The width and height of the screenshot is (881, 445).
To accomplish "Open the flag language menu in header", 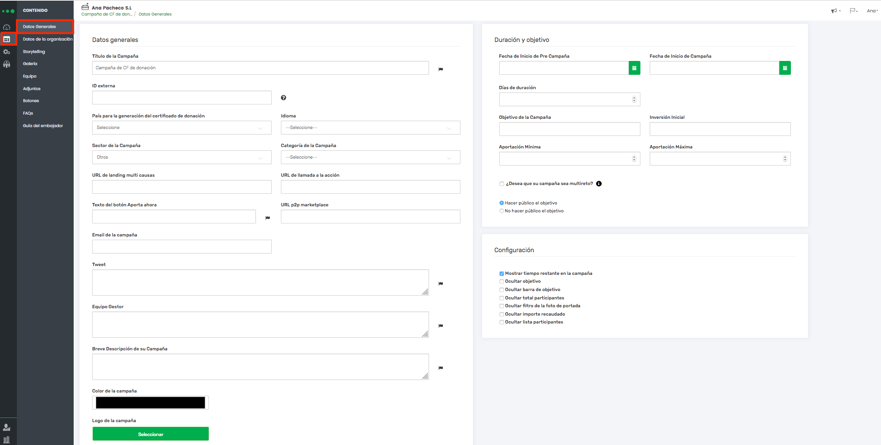I will click(853, 11).
